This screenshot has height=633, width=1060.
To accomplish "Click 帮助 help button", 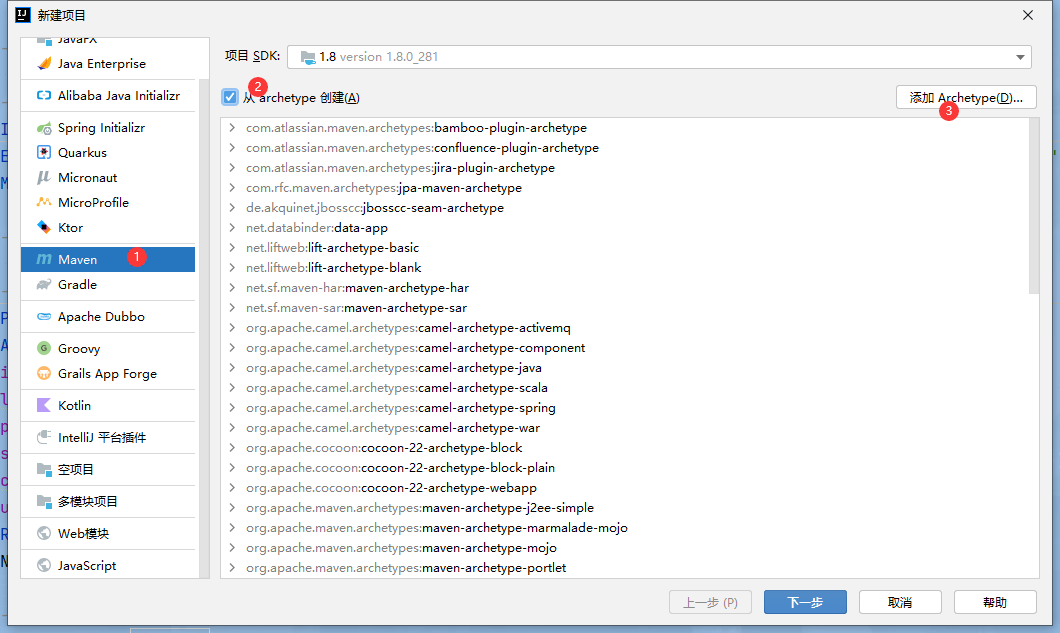I will click(x=995, y=602).
